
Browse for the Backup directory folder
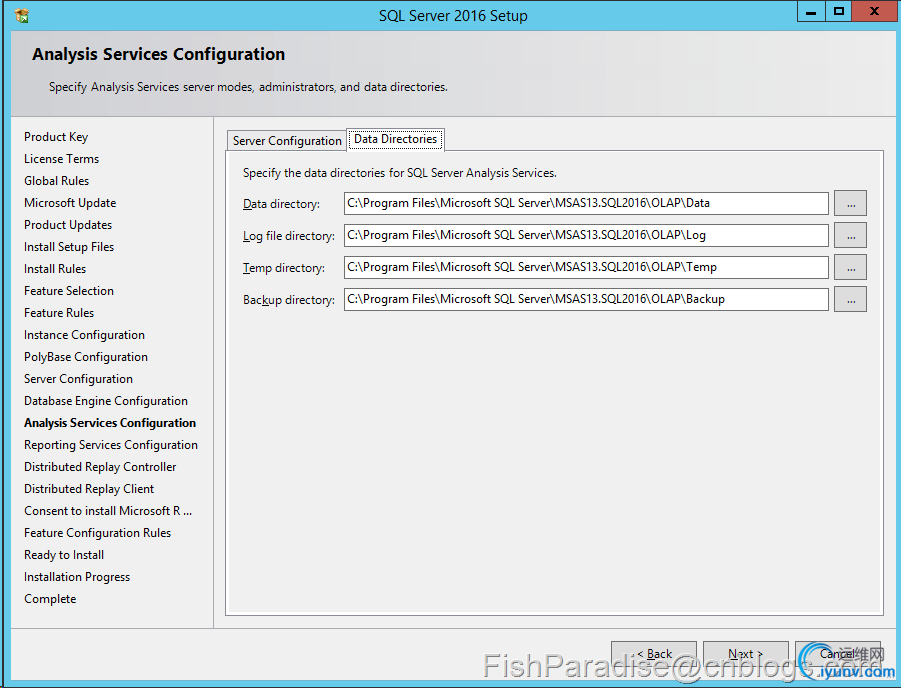pyautogui.click(x=850, y=300)
